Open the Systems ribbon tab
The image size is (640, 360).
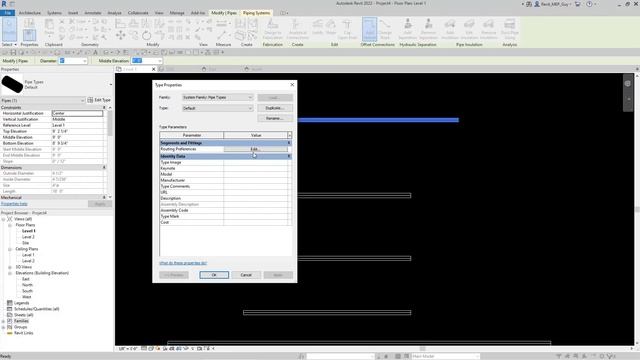pos(54,13)
